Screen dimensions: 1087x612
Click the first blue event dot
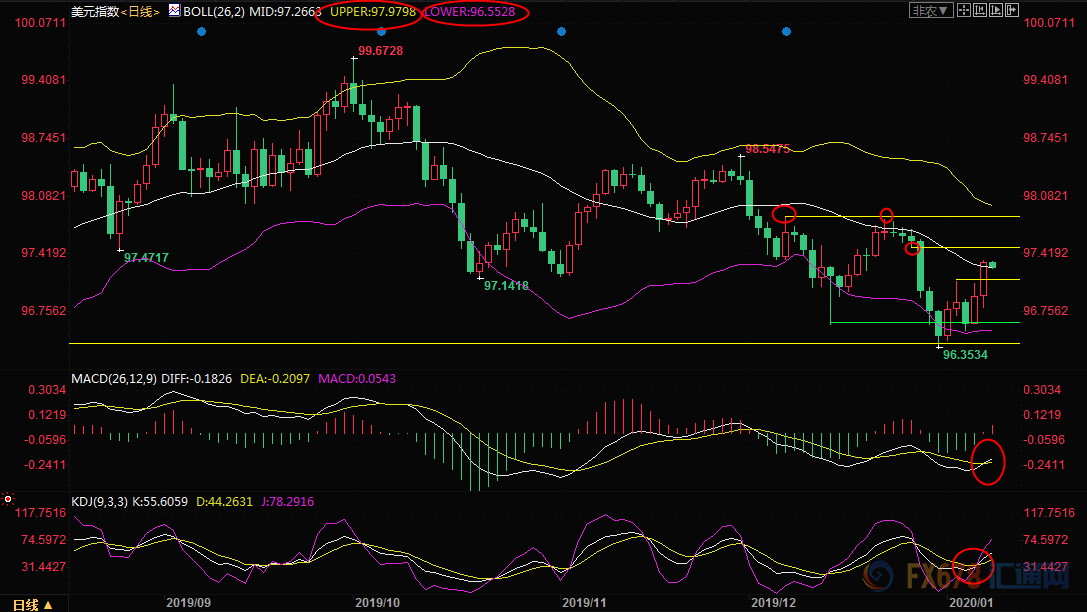coord(202,32)
